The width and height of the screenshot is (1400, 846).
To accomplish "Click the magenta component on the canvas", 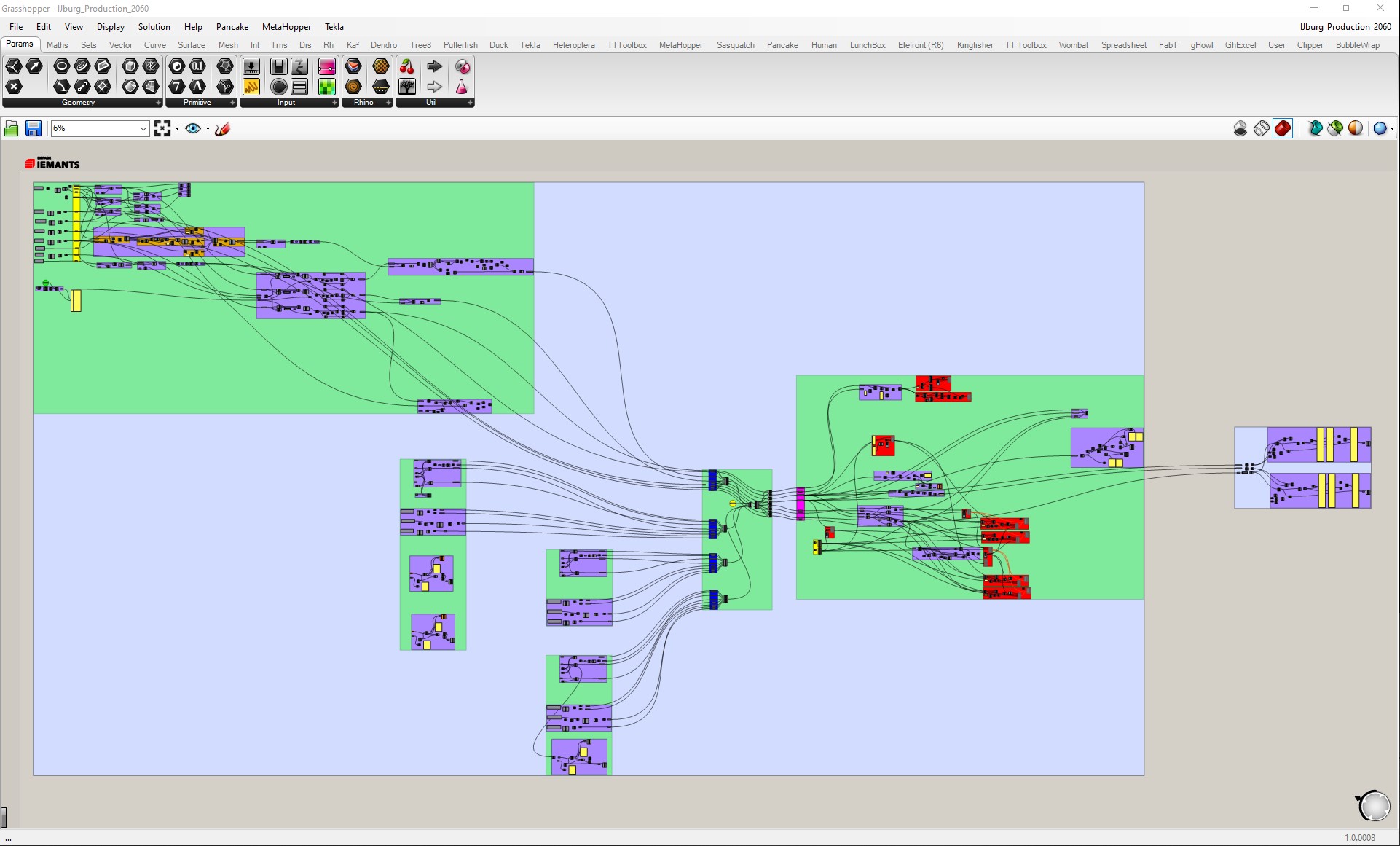I will tap(801, 504).
